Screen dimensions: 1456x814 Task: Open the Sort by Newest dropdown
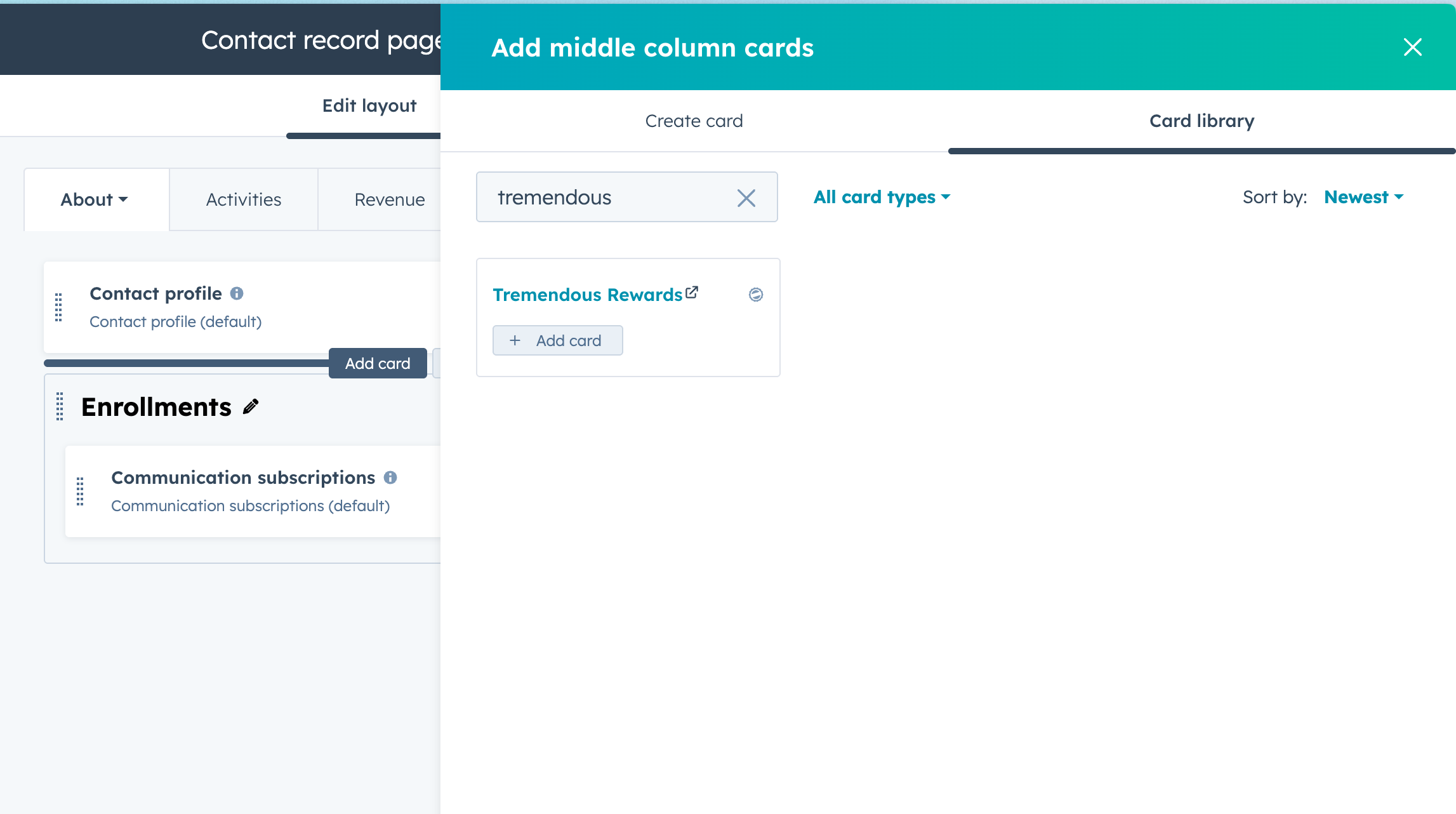pos(1363,197)
